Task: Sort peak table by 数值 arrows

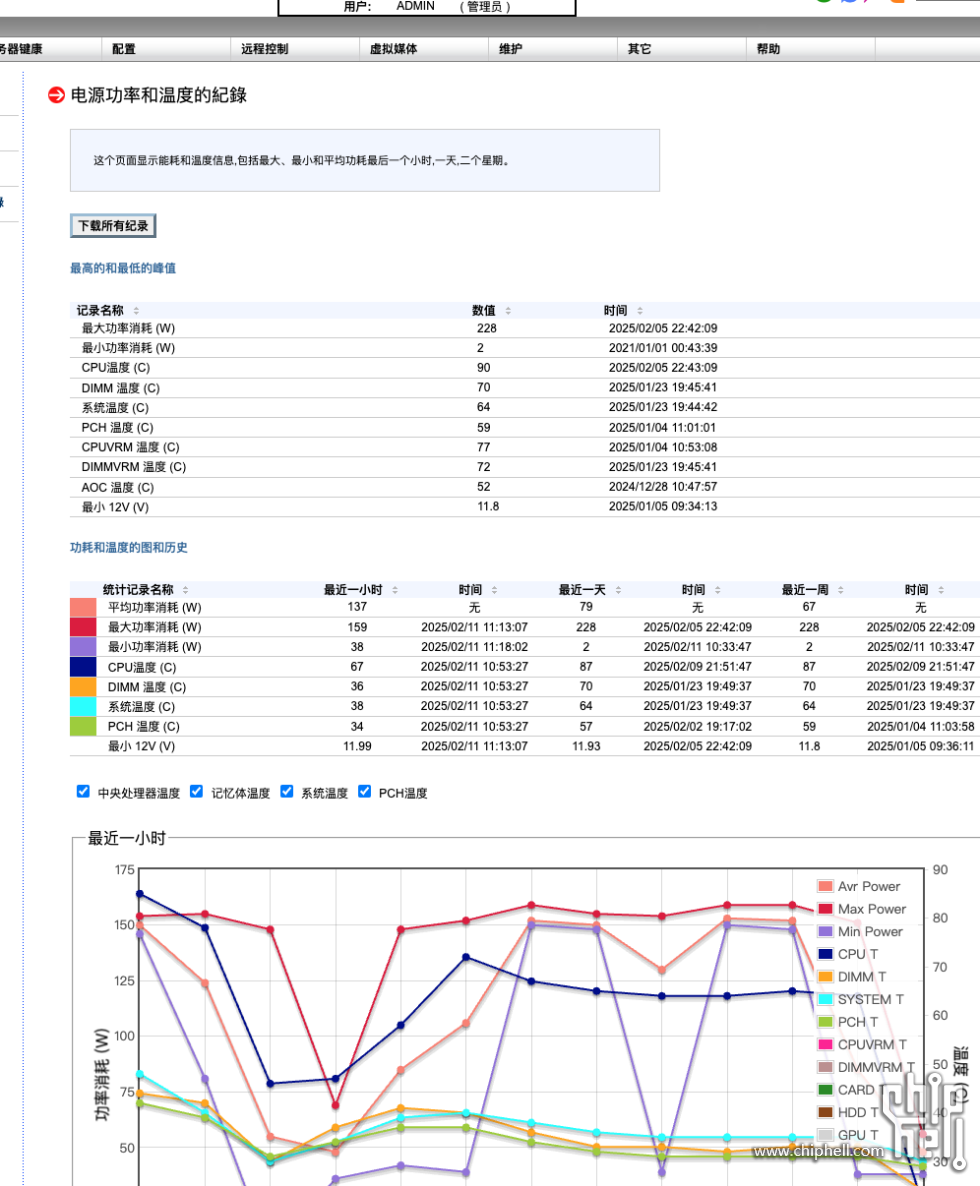Action: coord(508,311)
